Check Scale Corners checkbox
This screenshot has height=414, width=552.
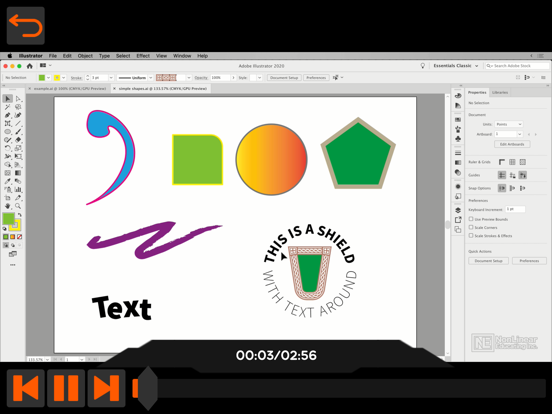coord(471,227)
